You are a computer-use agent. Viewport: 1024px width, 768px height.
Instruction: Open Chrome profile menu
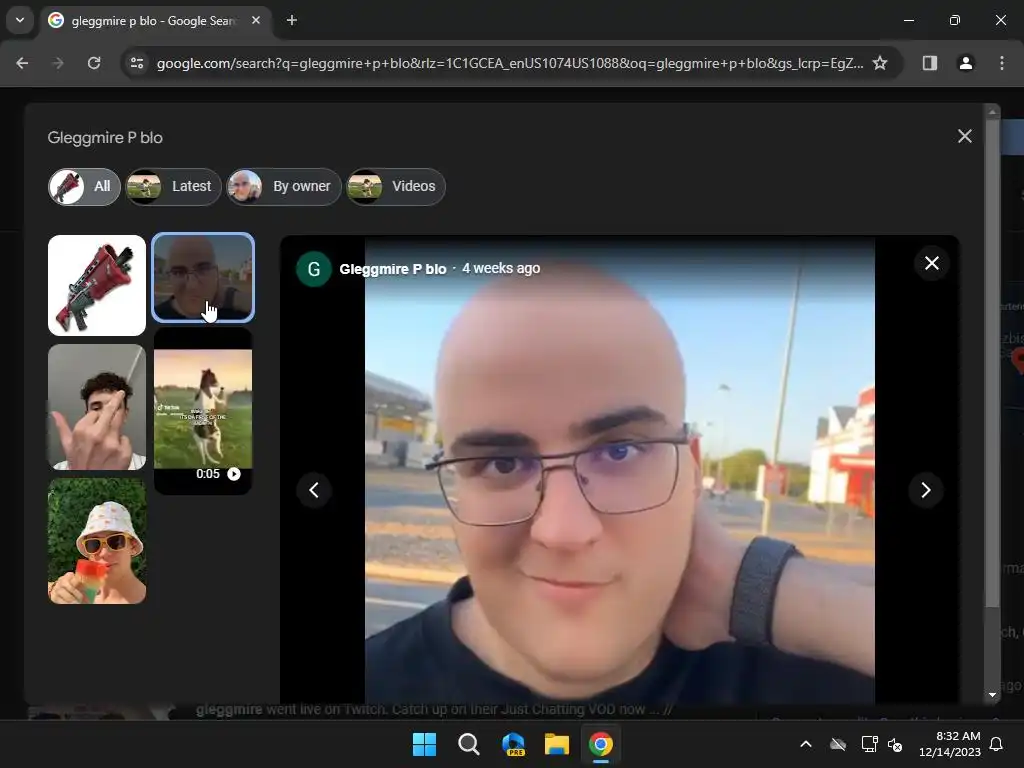(965, 63)
